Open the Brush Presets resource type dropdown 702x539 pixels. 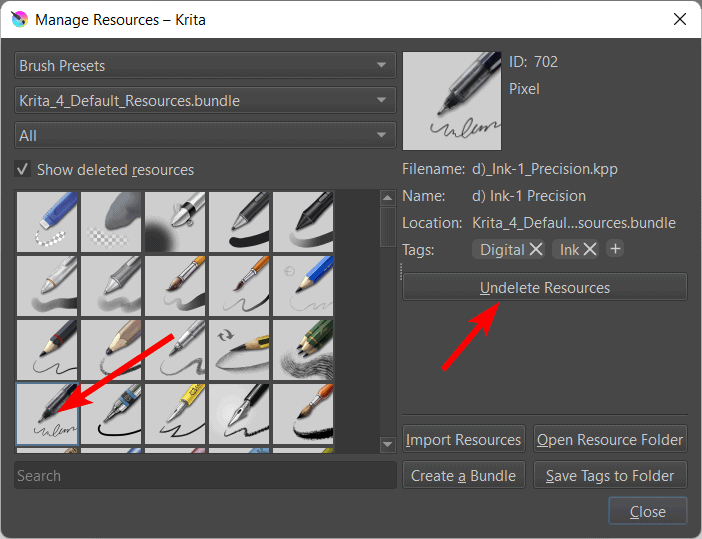pyautogui.click(x=205, y=66)
